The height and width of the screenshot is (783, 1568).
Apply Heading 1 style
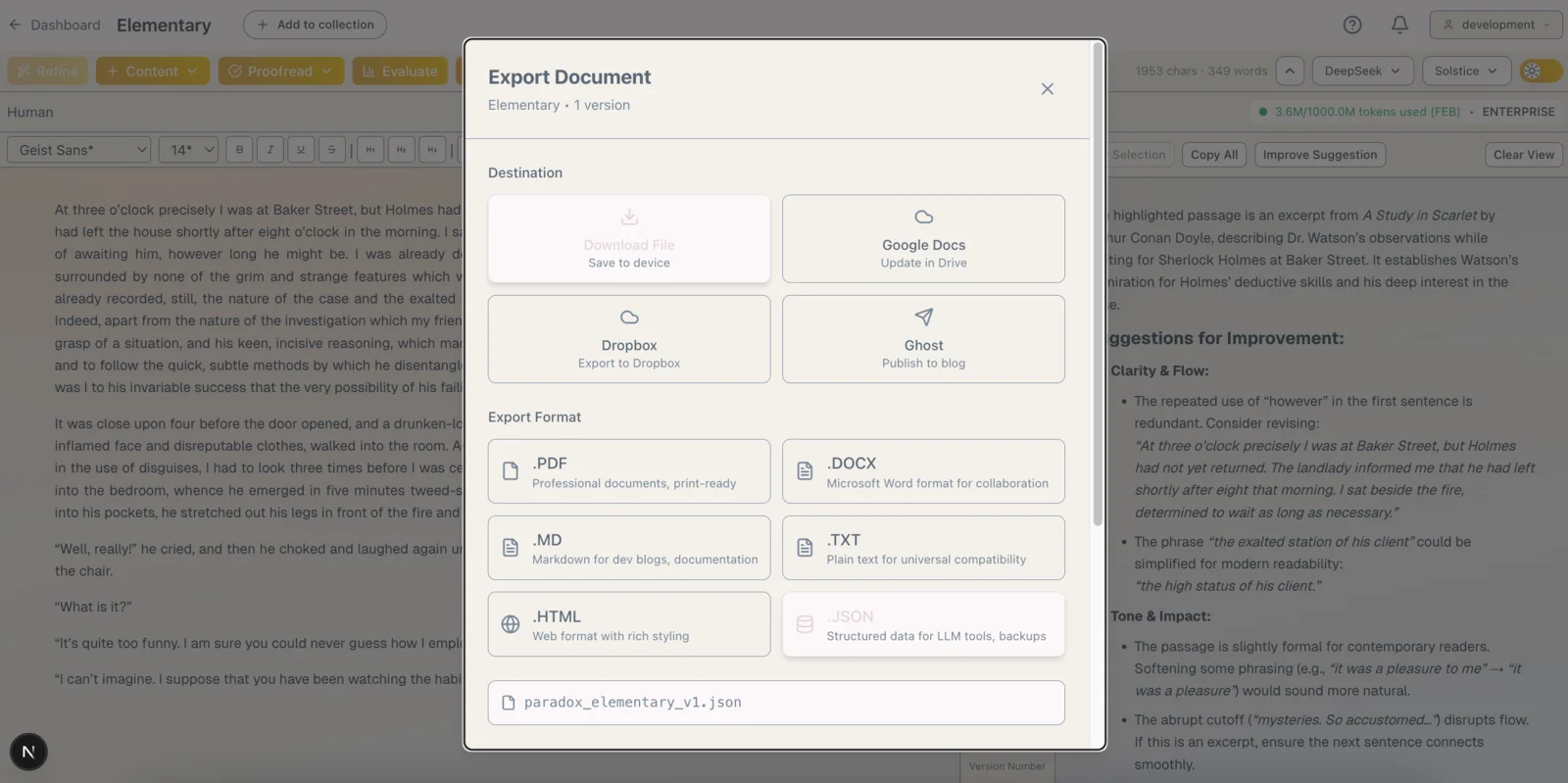pyautogui.click(x=369, y=150)
